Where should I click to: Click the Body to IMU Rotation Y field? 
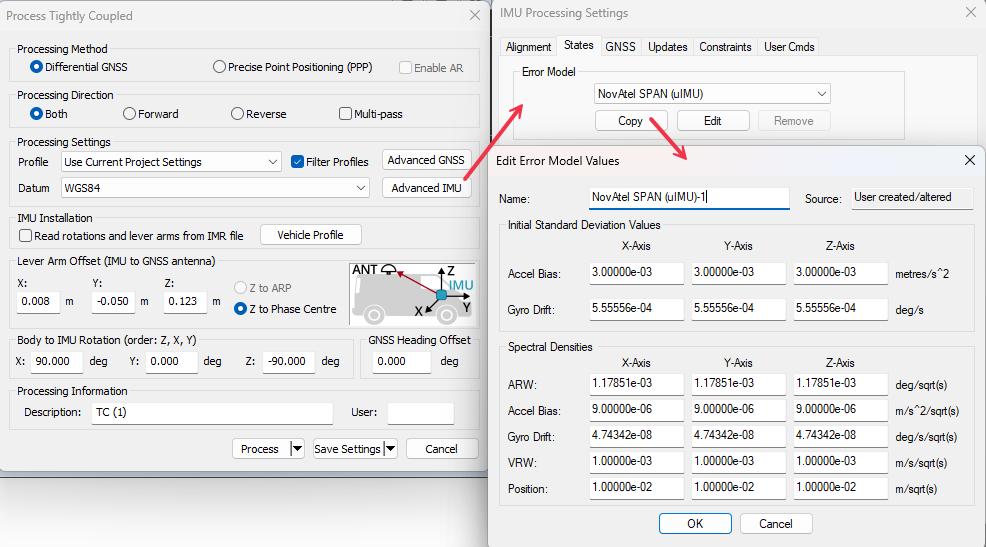[172, 362]
